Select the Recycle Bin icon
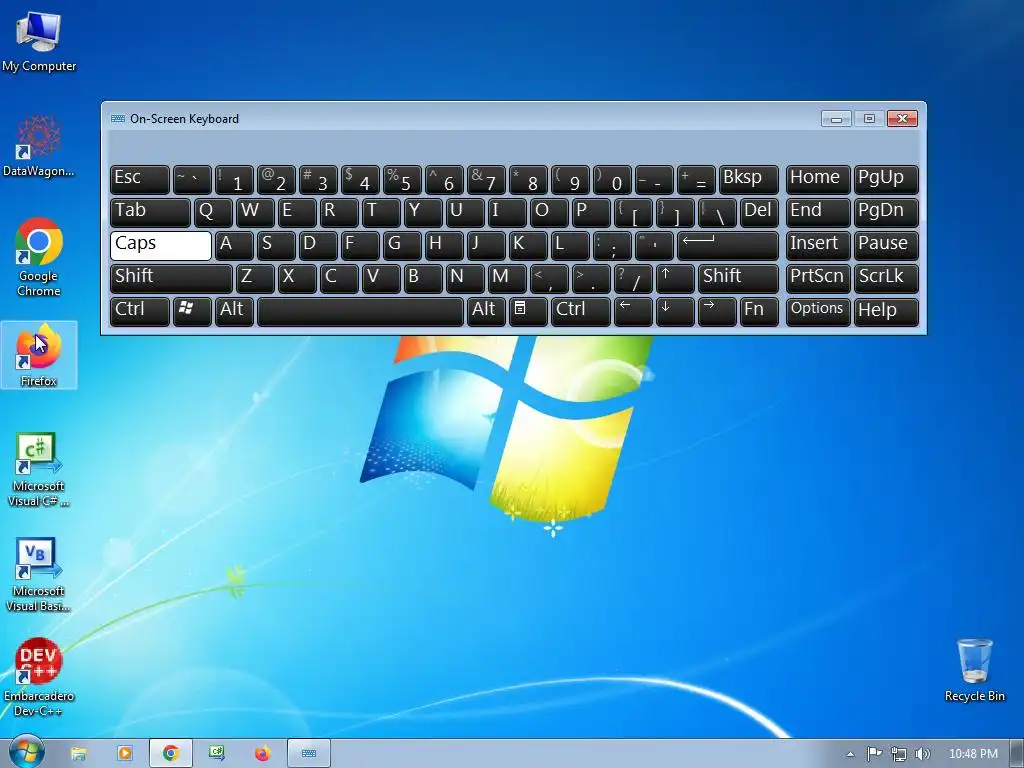1024x768 pixels. [x=974, y=671]
